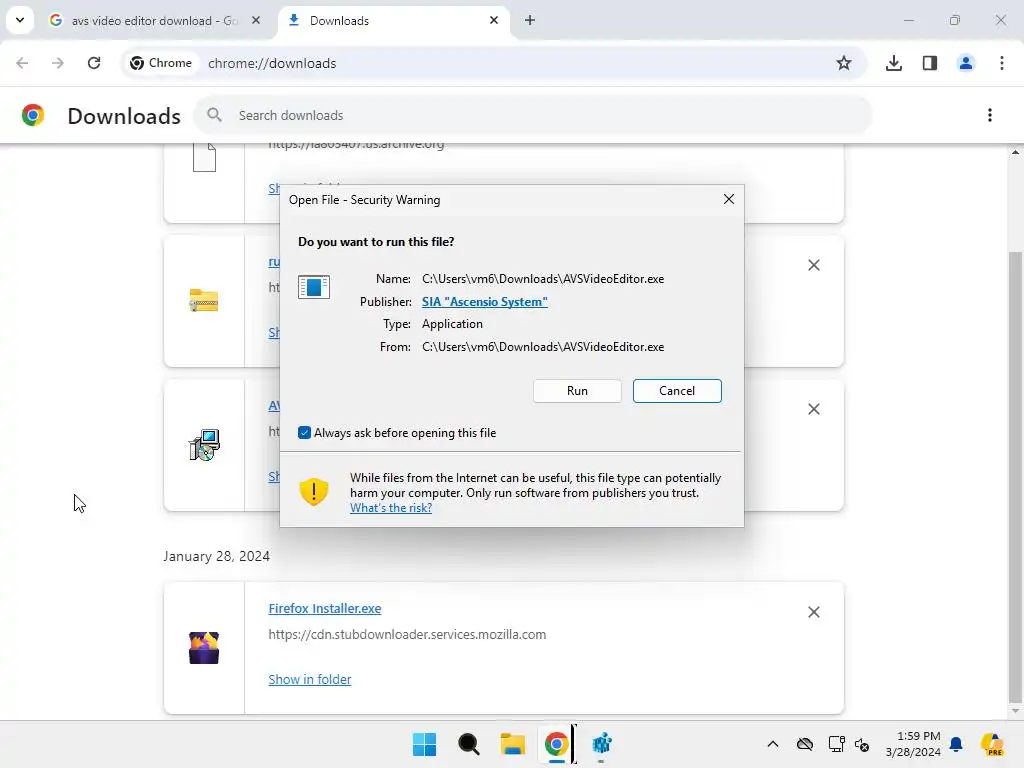Viewport: 1024px width, 768px height.
Task: Remove the zip folder download entry
Action: 813,265
